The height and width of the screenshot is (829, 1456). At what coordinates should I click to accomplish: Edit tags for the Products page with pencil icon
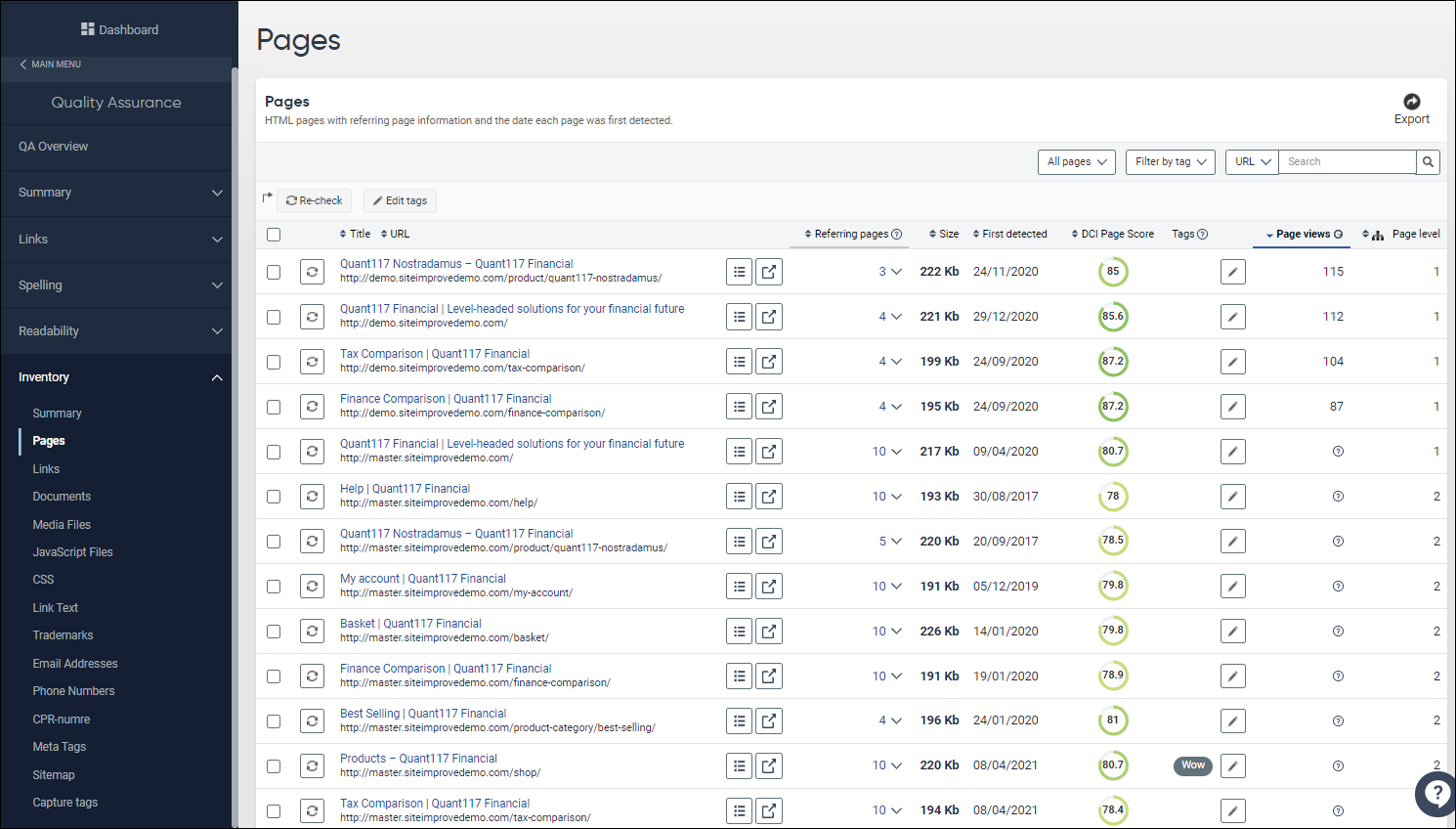[1232, 765]
